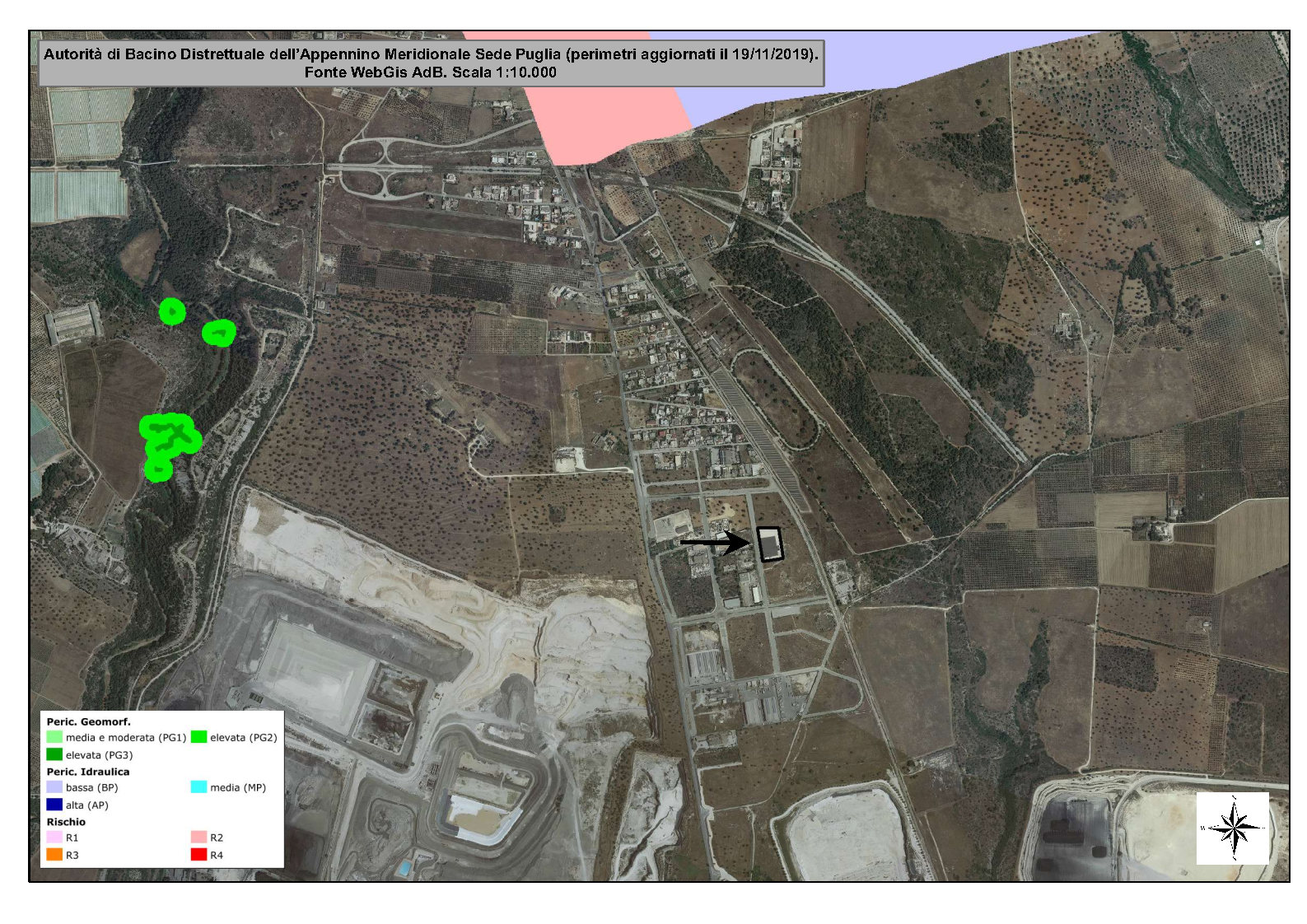Click the large green PG2 cluster on the map
The height and width of the screenshot is (924, 1307).
pyautogui.click(x=168, y=441)
